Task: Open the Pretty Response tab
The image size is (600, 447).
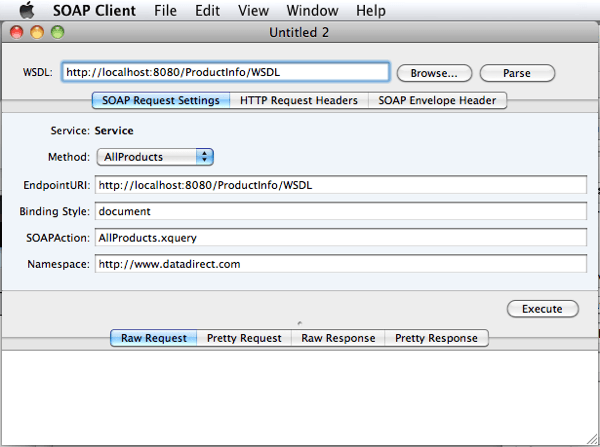Action: (x=437, y=338)
